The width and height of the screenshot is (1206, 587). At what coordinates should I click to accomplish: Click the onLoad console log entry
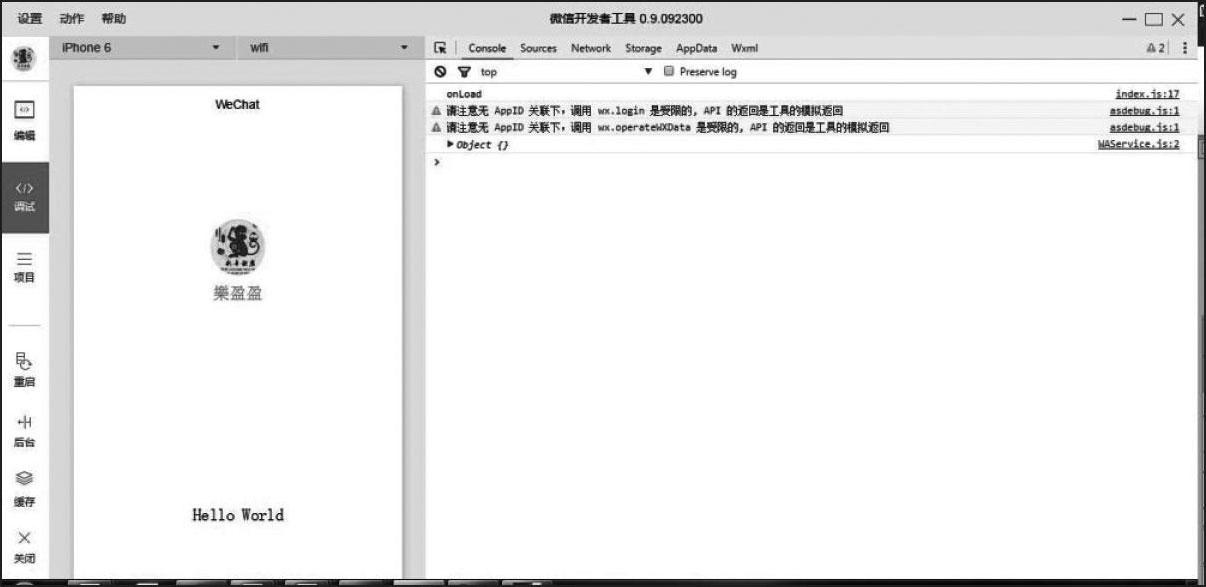[464, 94]
